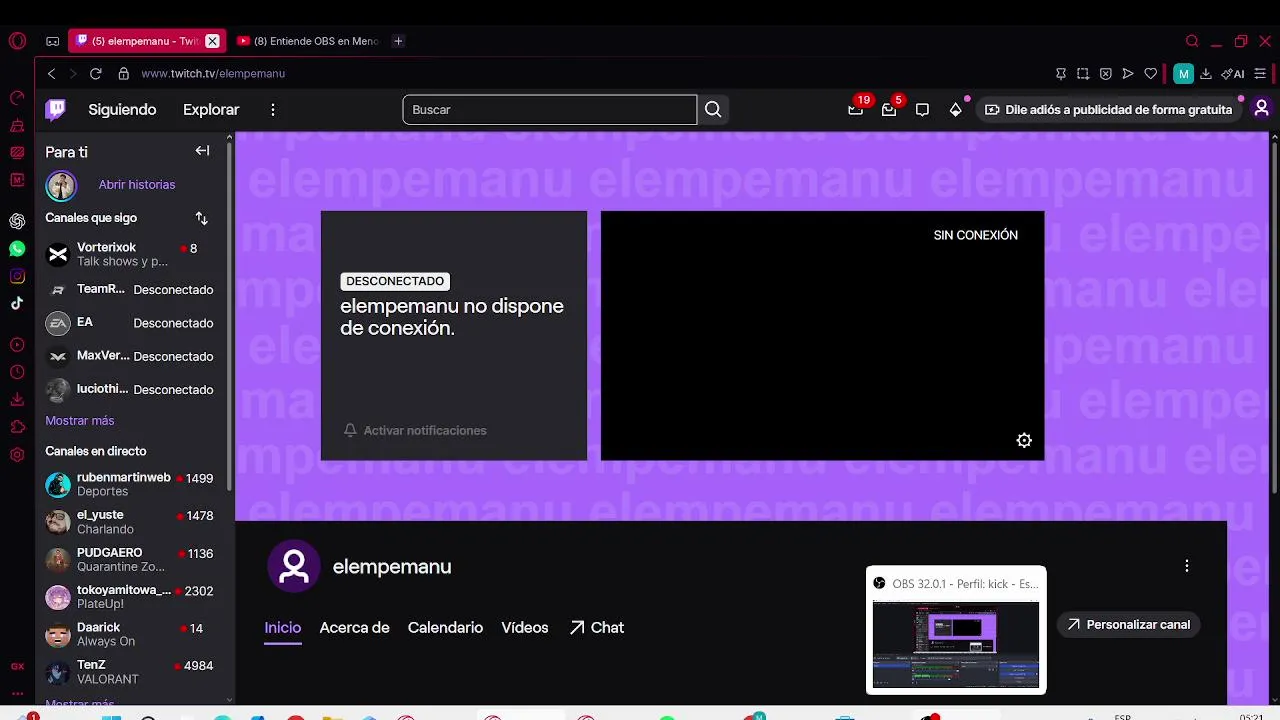Open the sidebar player icon
Screen dimensions: 1280x720
17,345
